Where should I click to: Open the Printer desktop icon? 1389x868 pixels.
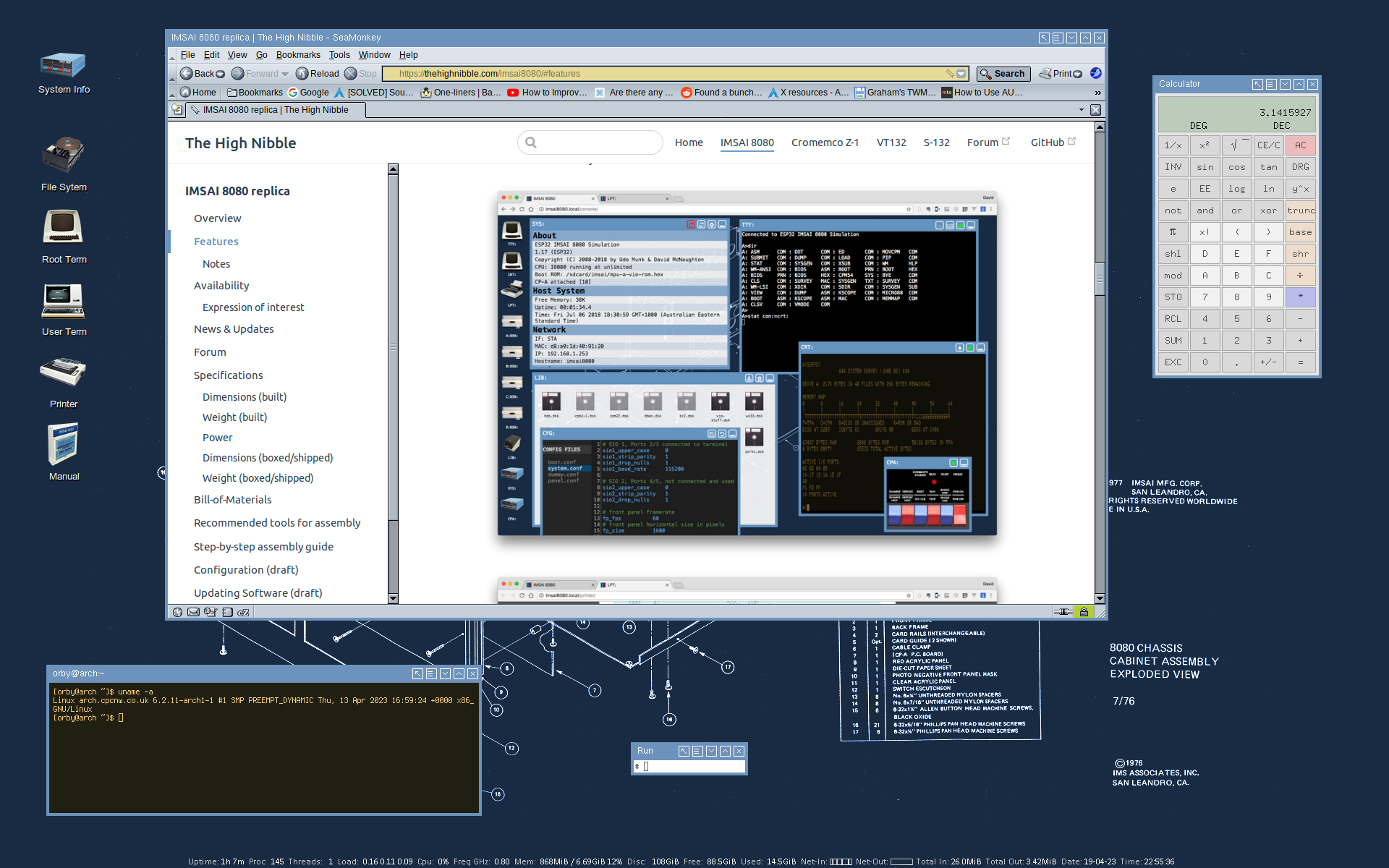click(64, 382)
